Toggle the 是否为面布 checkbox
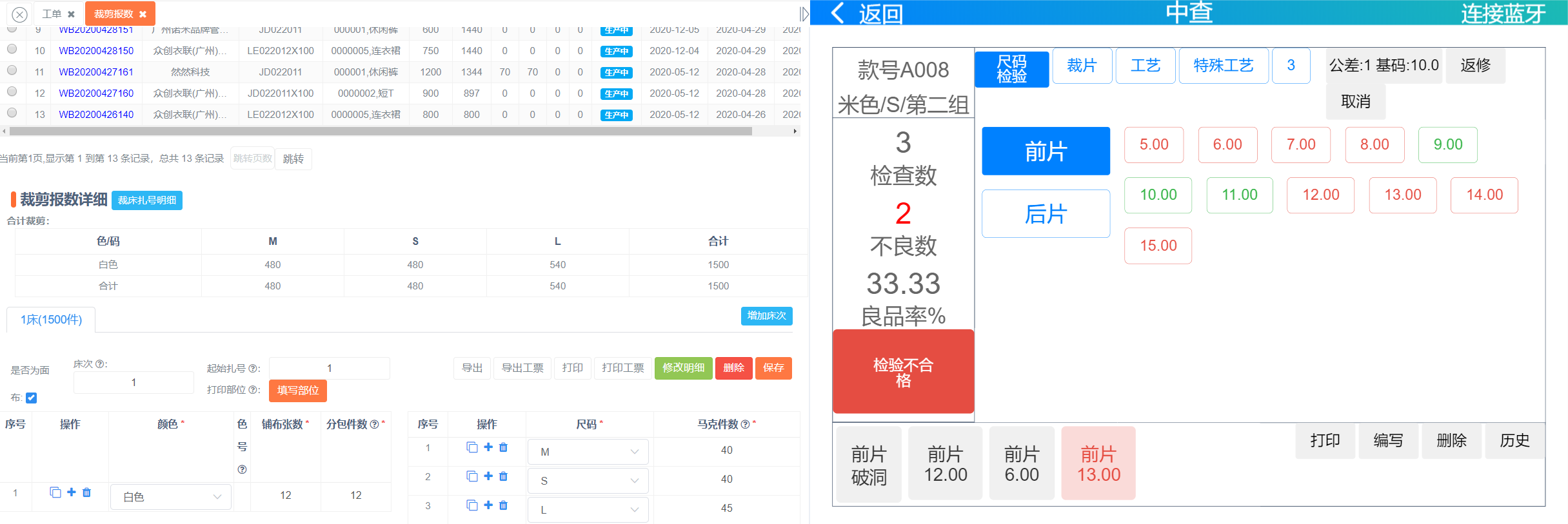This screenshot has width=1568, height=524. [31, 398]
